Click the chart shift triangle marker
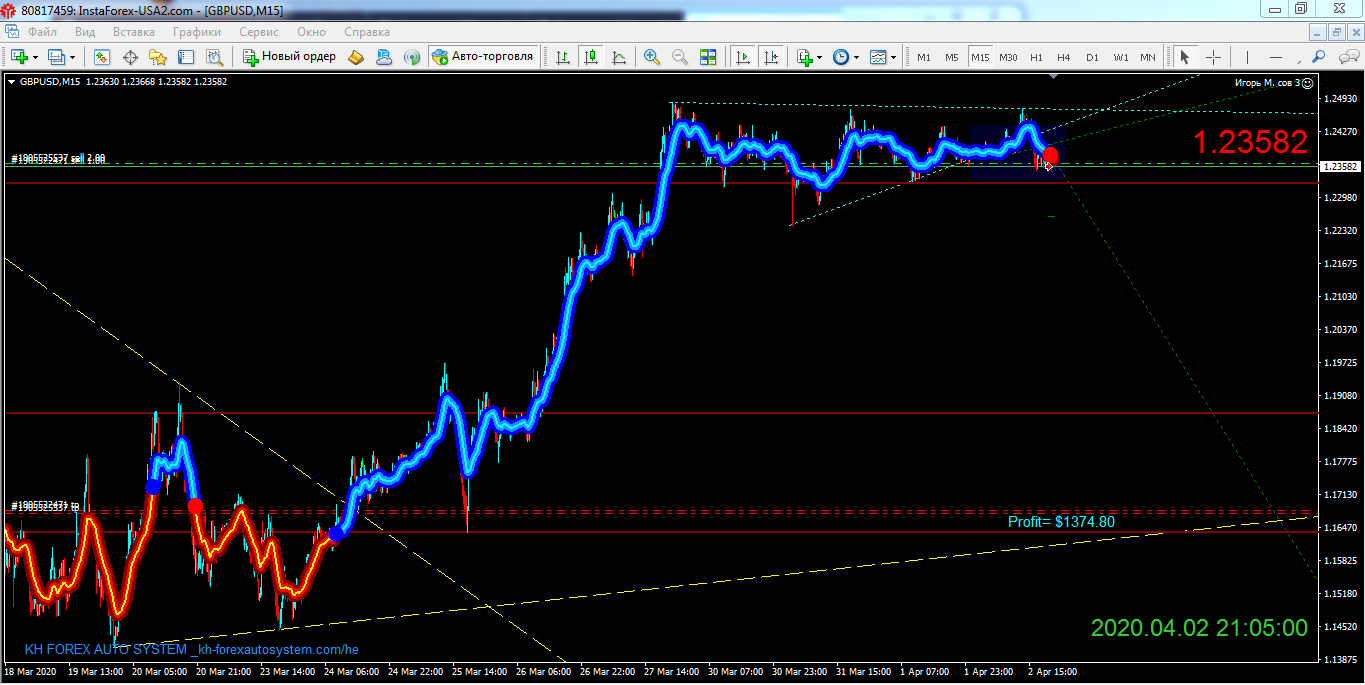Screen dimensions: 1365x685 pos(1053,76)
